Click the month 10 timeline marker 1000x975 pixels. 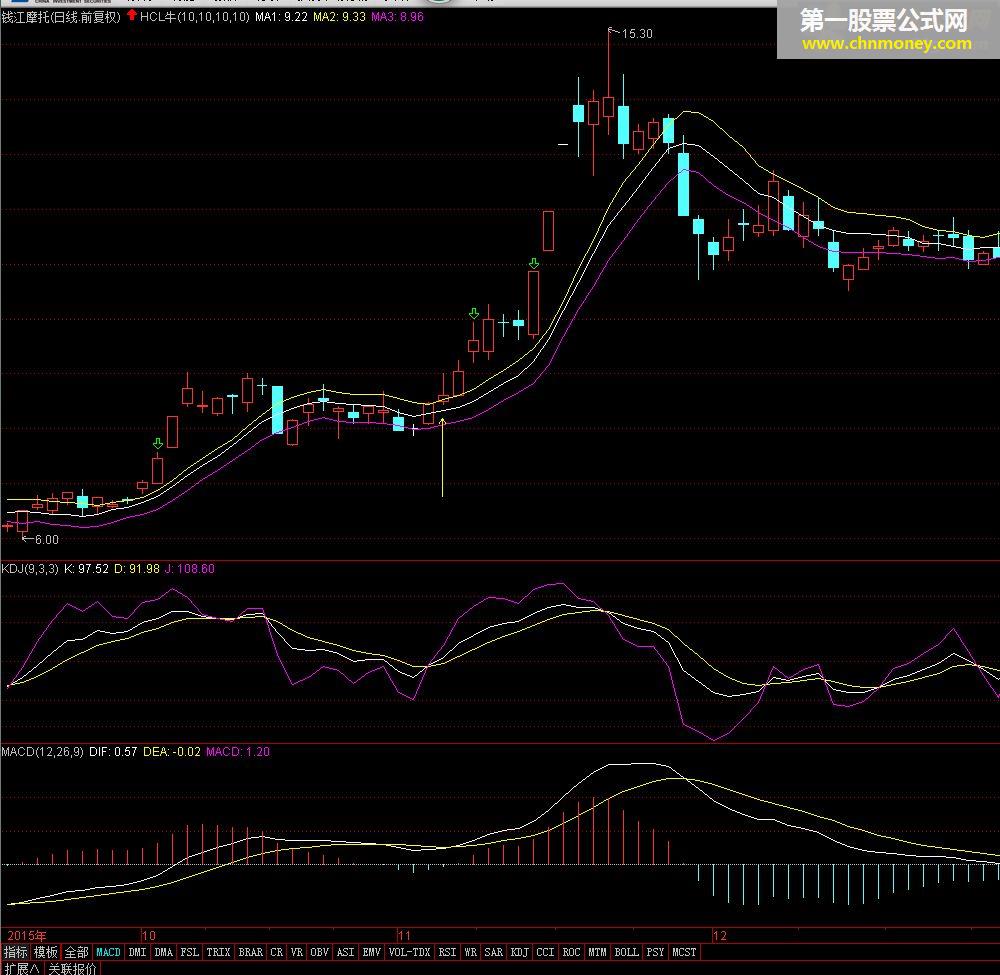149,935
